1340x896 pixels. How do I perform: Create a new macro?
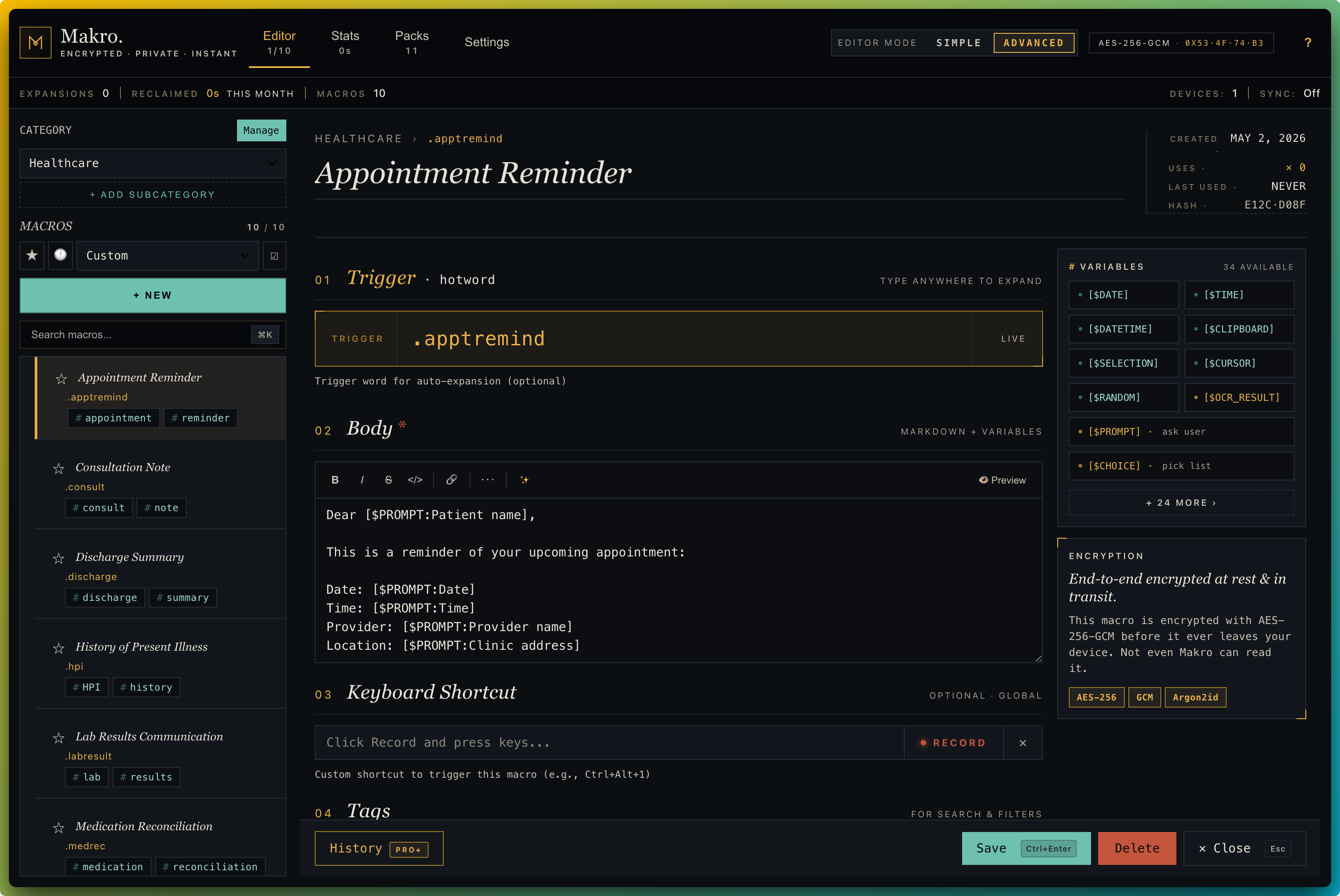click(152, 296)
